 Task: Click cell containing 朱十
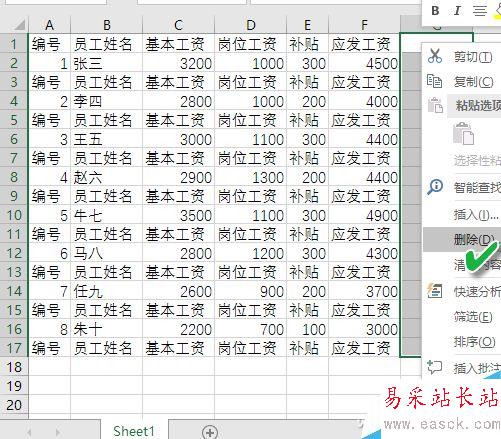coord(107,329)
